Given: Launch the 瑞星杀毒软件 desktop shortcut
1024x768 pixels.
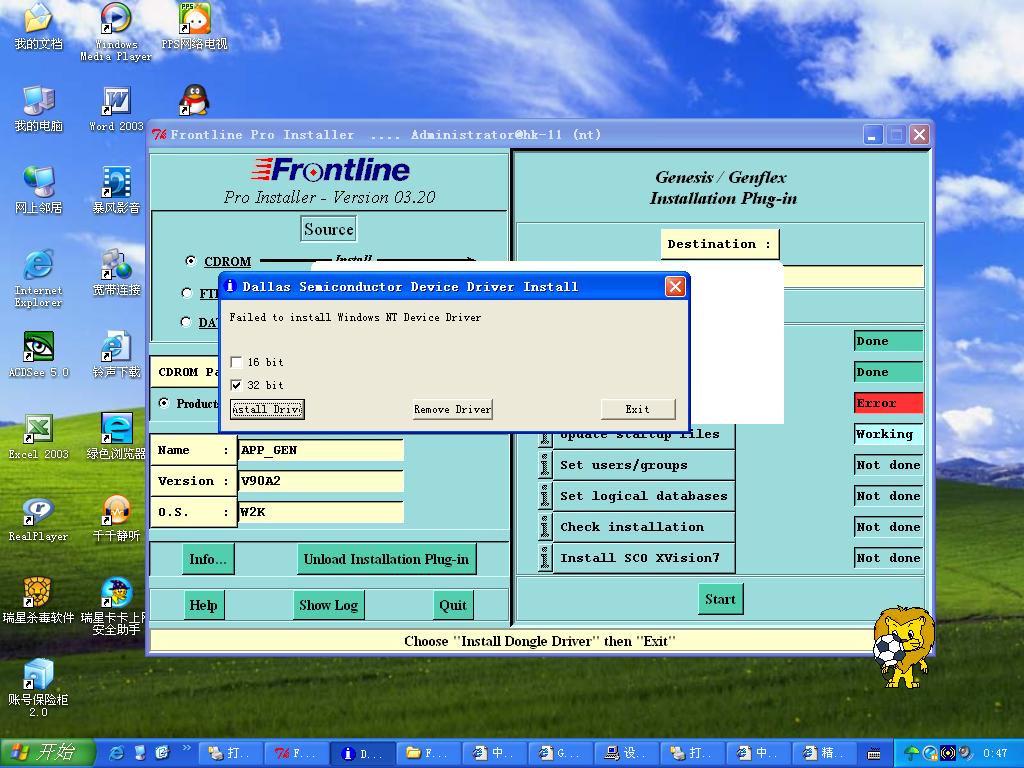Looking at the screenshot, I should click(39, 601).
